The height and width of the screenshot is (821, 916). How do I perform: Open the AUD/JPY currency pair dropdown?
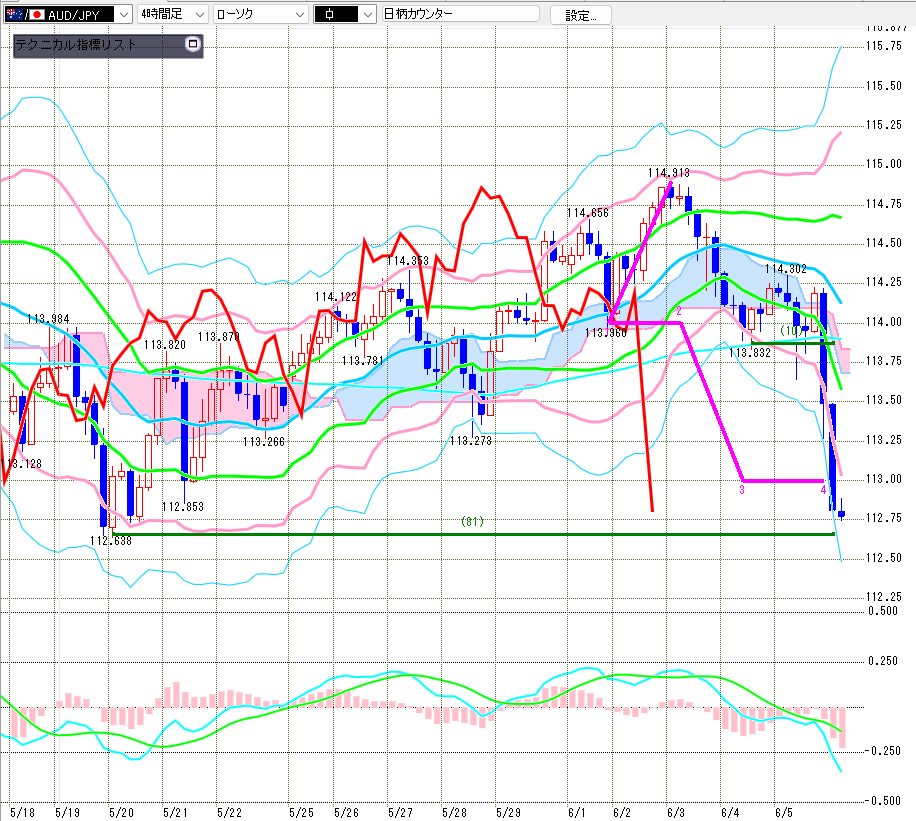click(x=124, y=15)
